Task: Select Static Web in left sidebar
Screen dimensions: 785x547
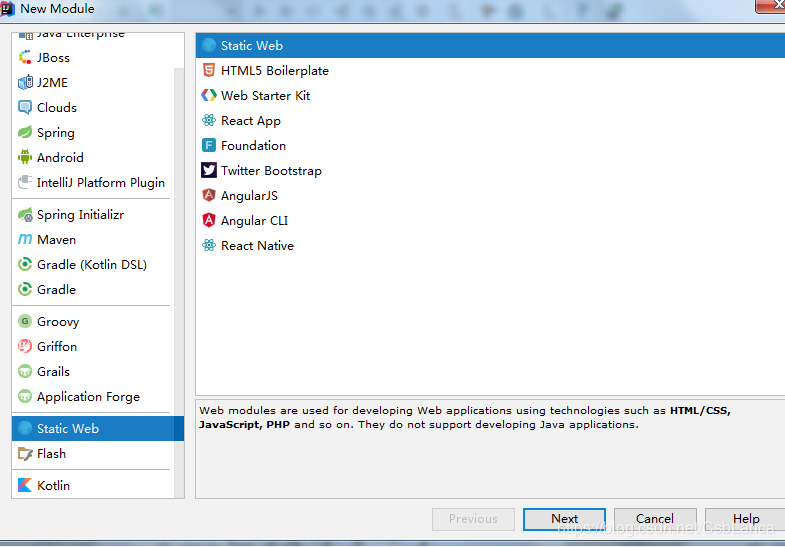Action: (x=98, y=428)
